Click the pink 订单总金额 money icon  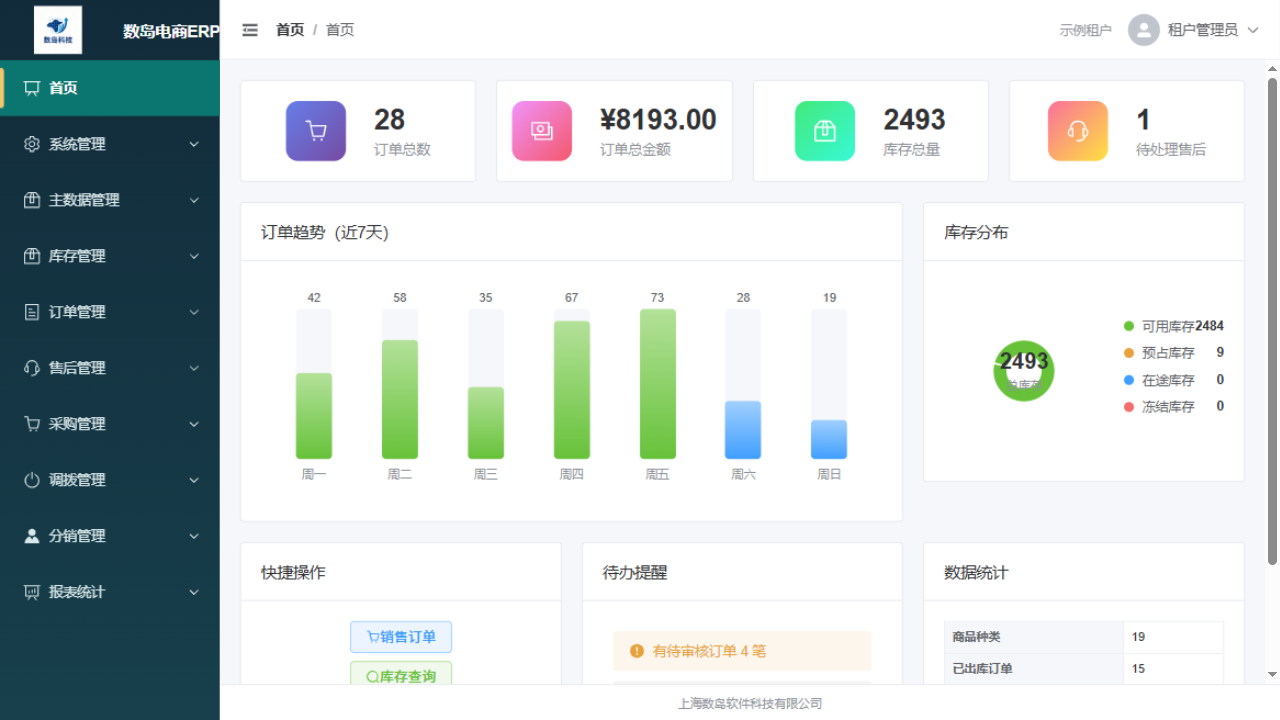(x=542, y=131)
